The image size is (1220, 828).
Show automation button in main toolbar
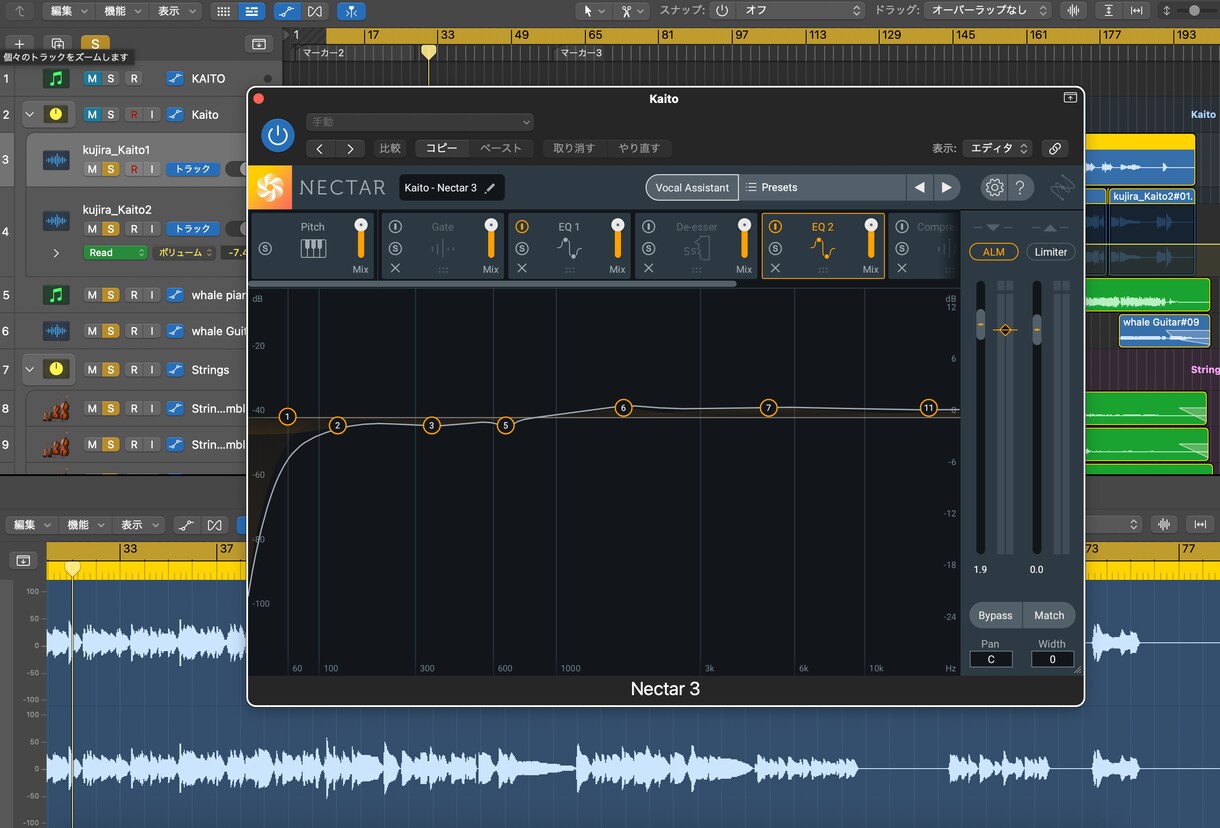coord(287,11)
